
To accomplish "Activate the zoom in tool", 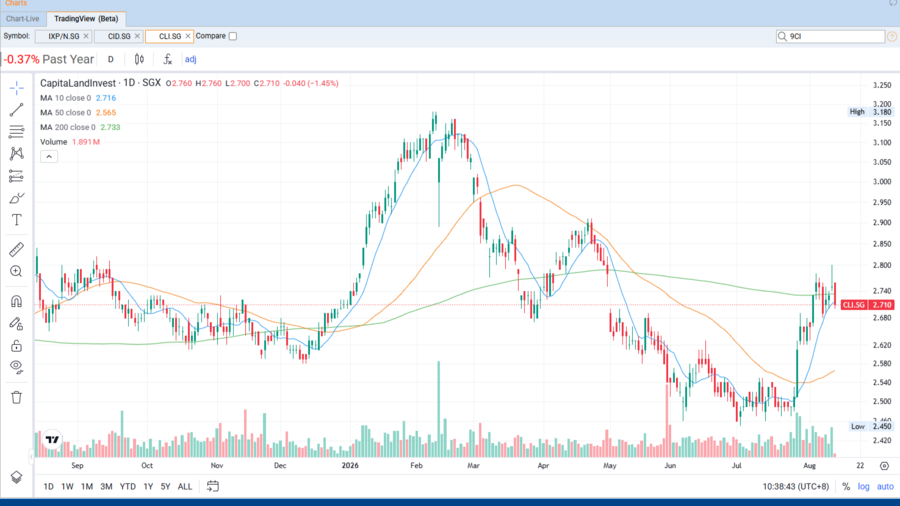I will pos(17,271).
